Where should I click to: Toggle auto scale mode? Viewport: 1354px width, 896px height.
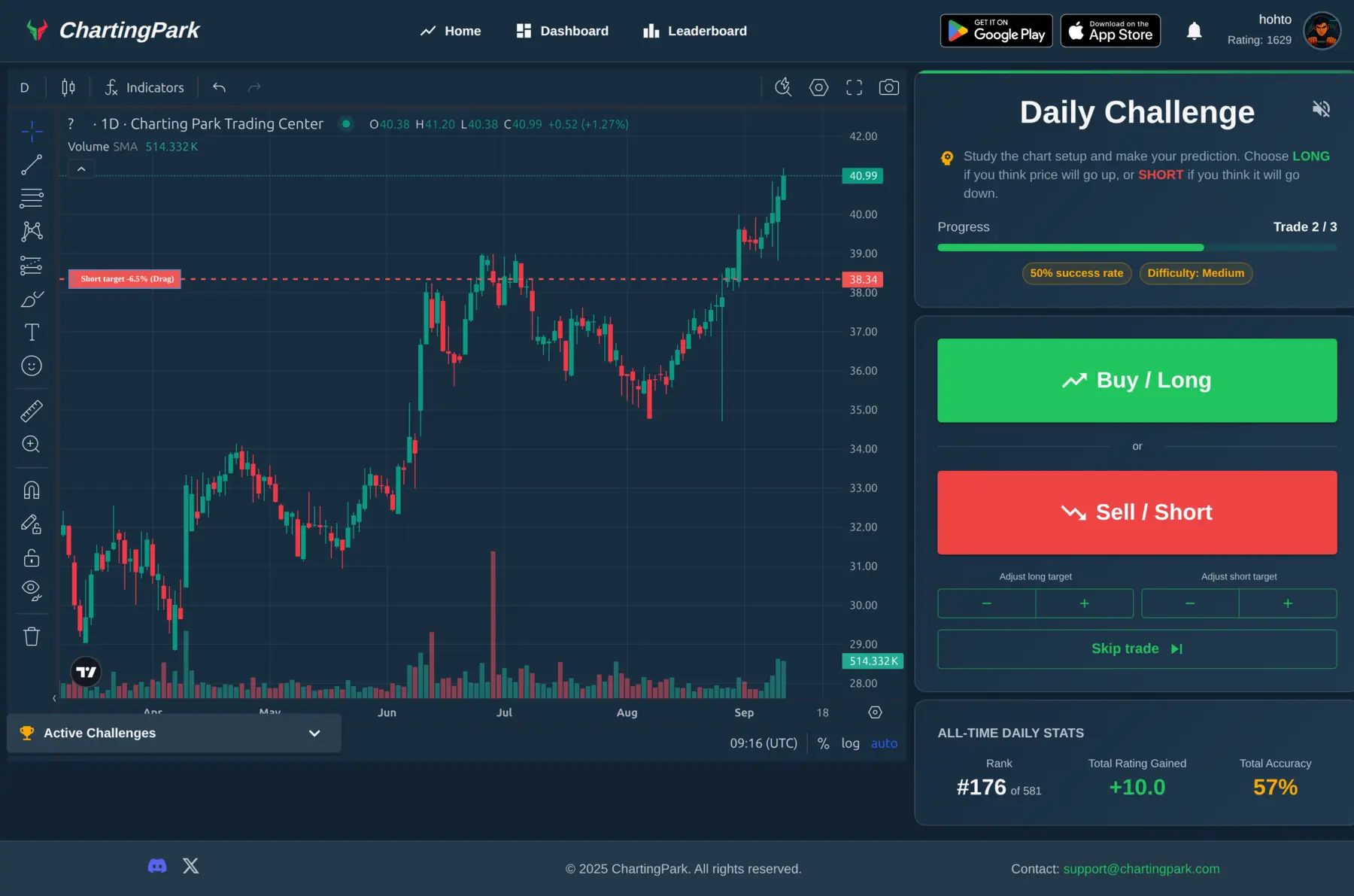(x=884, y=743)
